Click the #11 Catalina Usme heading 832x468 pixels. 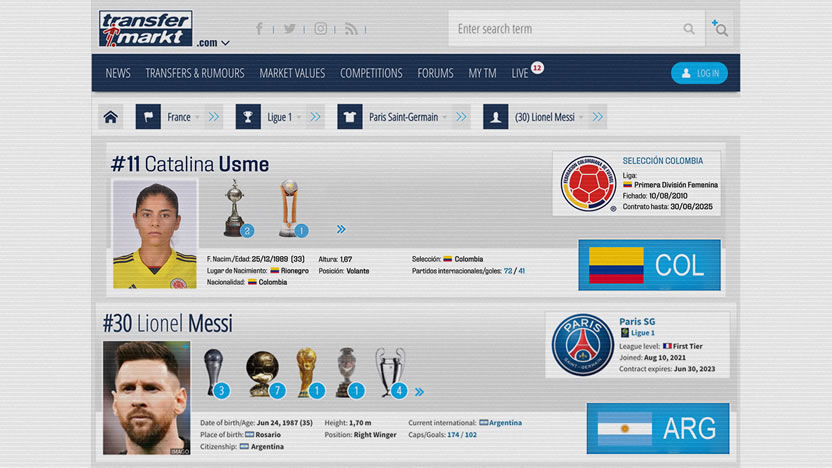[x=190, y=164]
